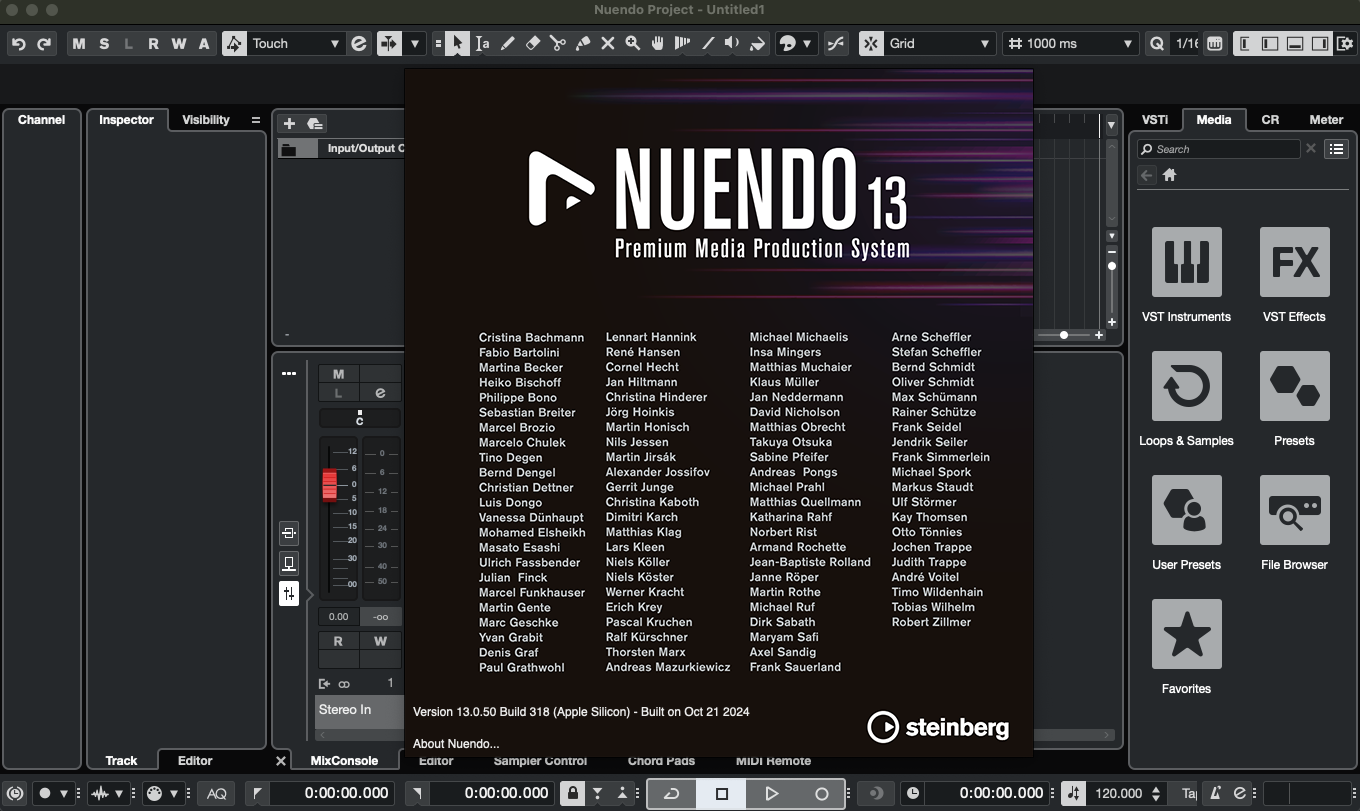Switch to the Meter tab
This screenshot has height=811, width=1360.
point(1326,120)
